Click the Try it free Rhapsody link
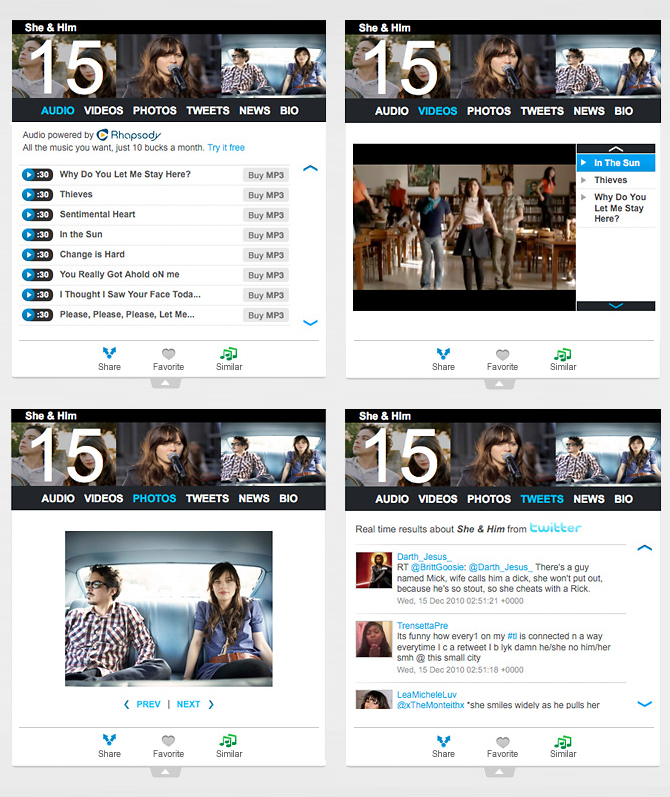 226,147
